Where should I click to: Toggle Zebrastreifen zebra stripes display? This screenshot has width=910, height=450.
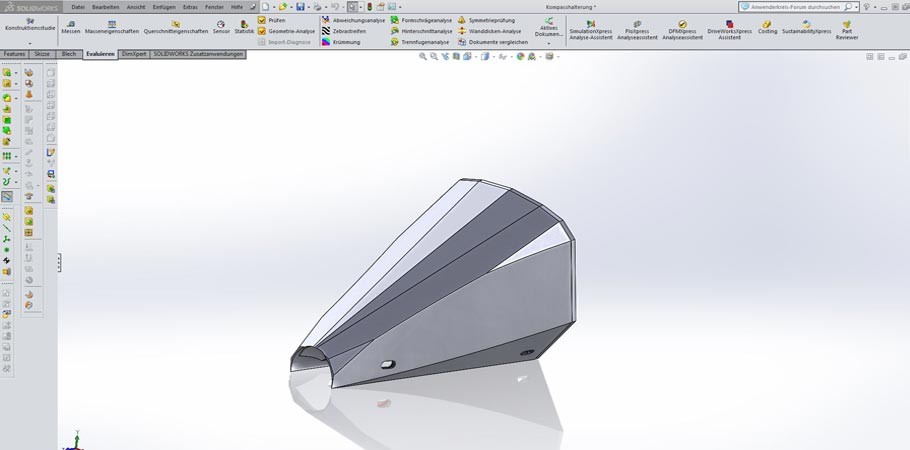pyautogui.click(x=344, y=31)
